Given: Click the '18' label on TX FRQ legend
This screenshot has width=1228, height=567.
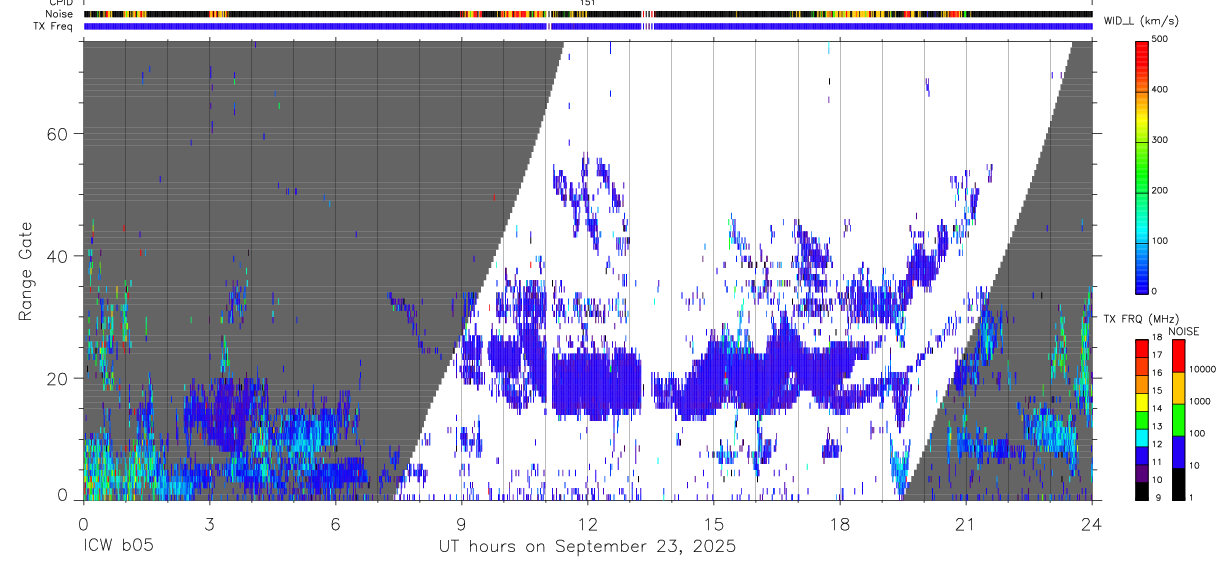Looking at the screenshot, I should coord(1157,337).
